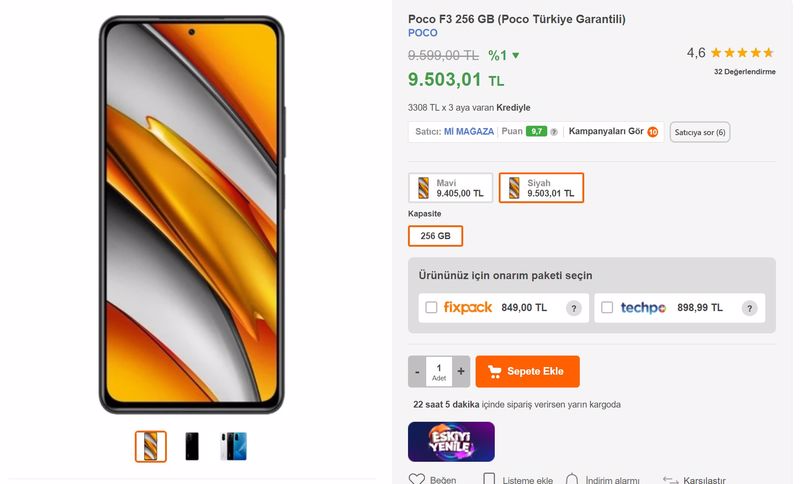Expand the %1 discount arrow
The width and height of the screenshot is (800, 484).
pos(516,56)
